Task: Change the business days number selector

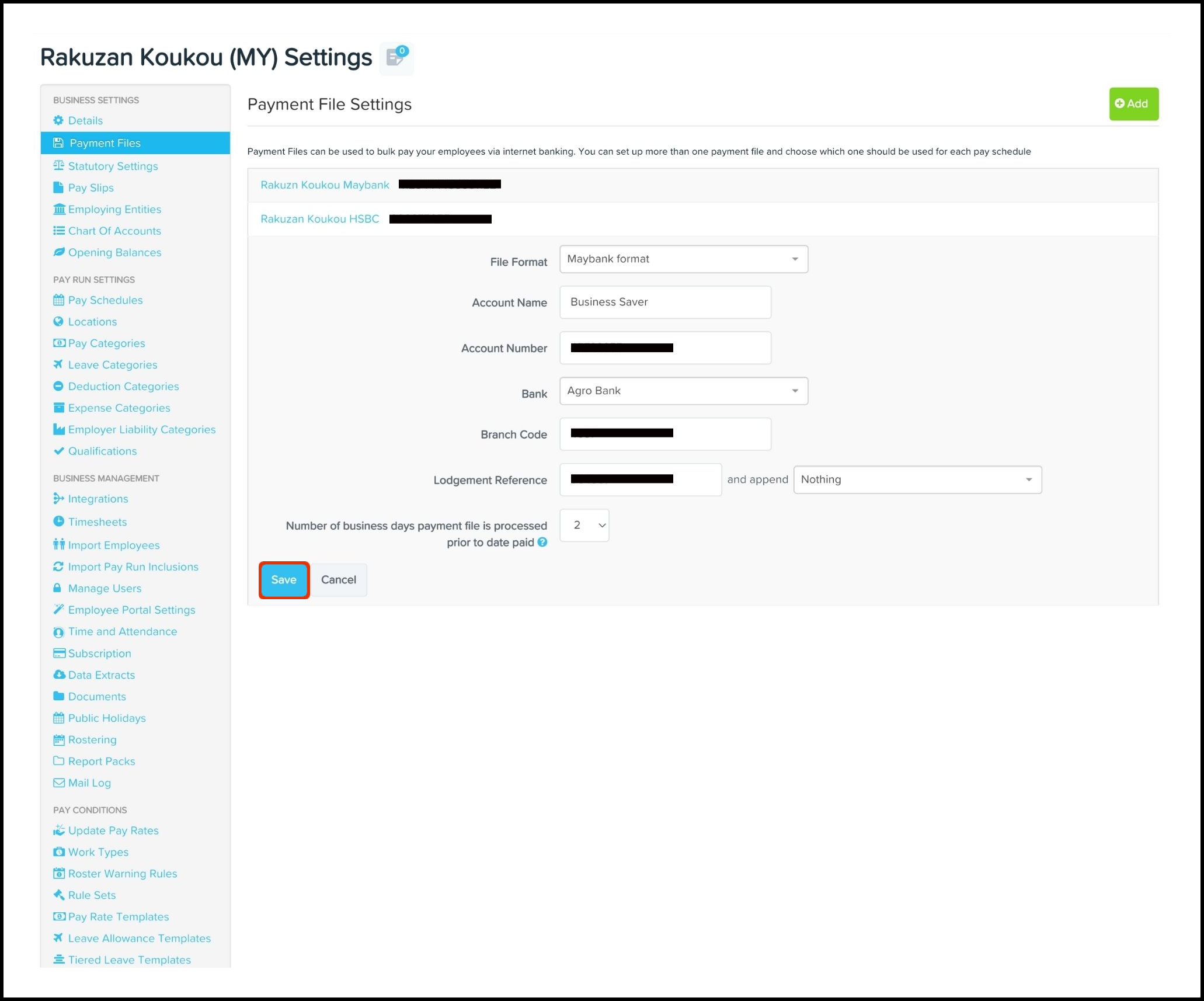Action: tap(584, 525)
